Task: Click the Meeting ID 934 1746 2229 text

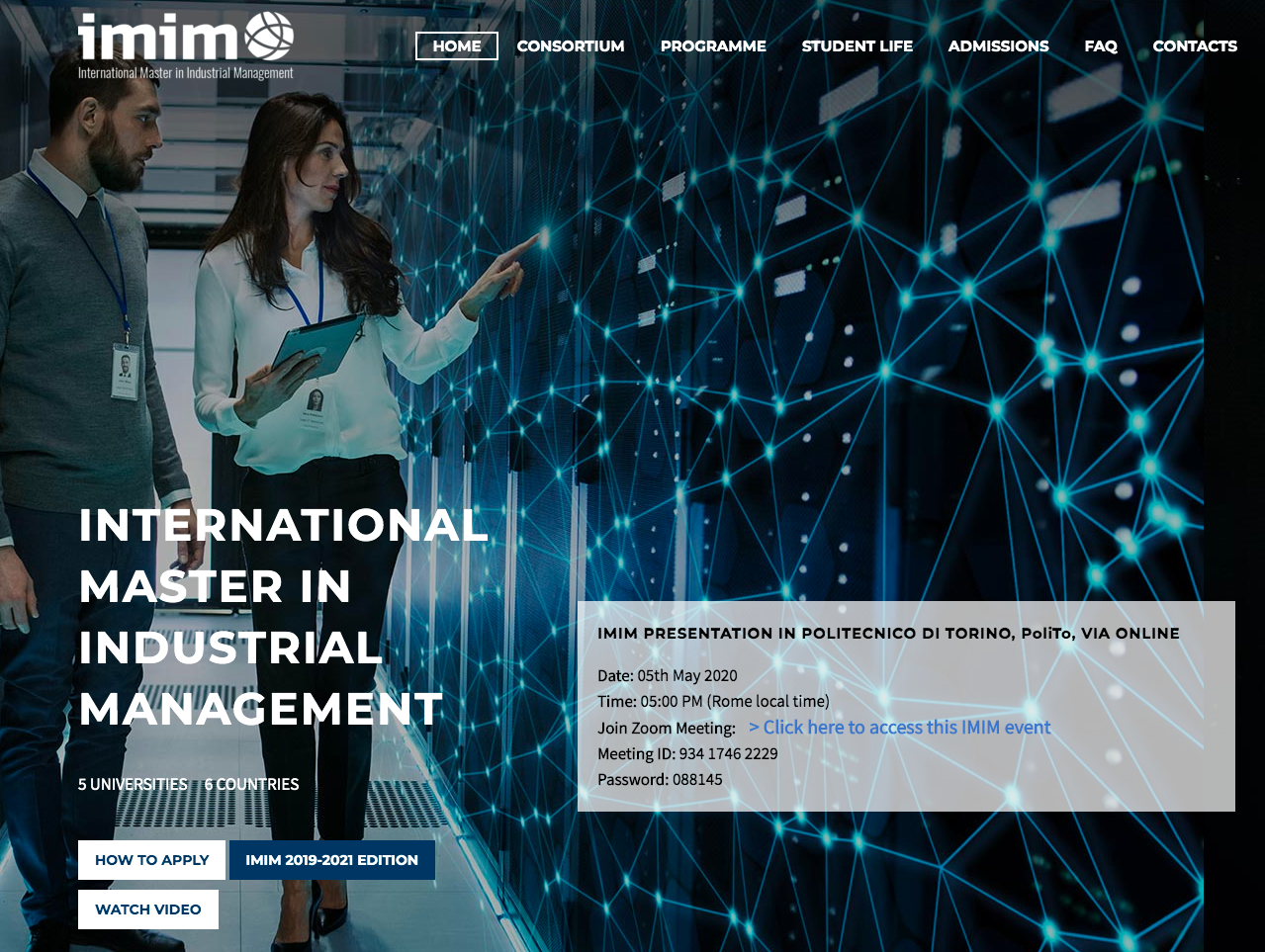Action: [687, 753]
